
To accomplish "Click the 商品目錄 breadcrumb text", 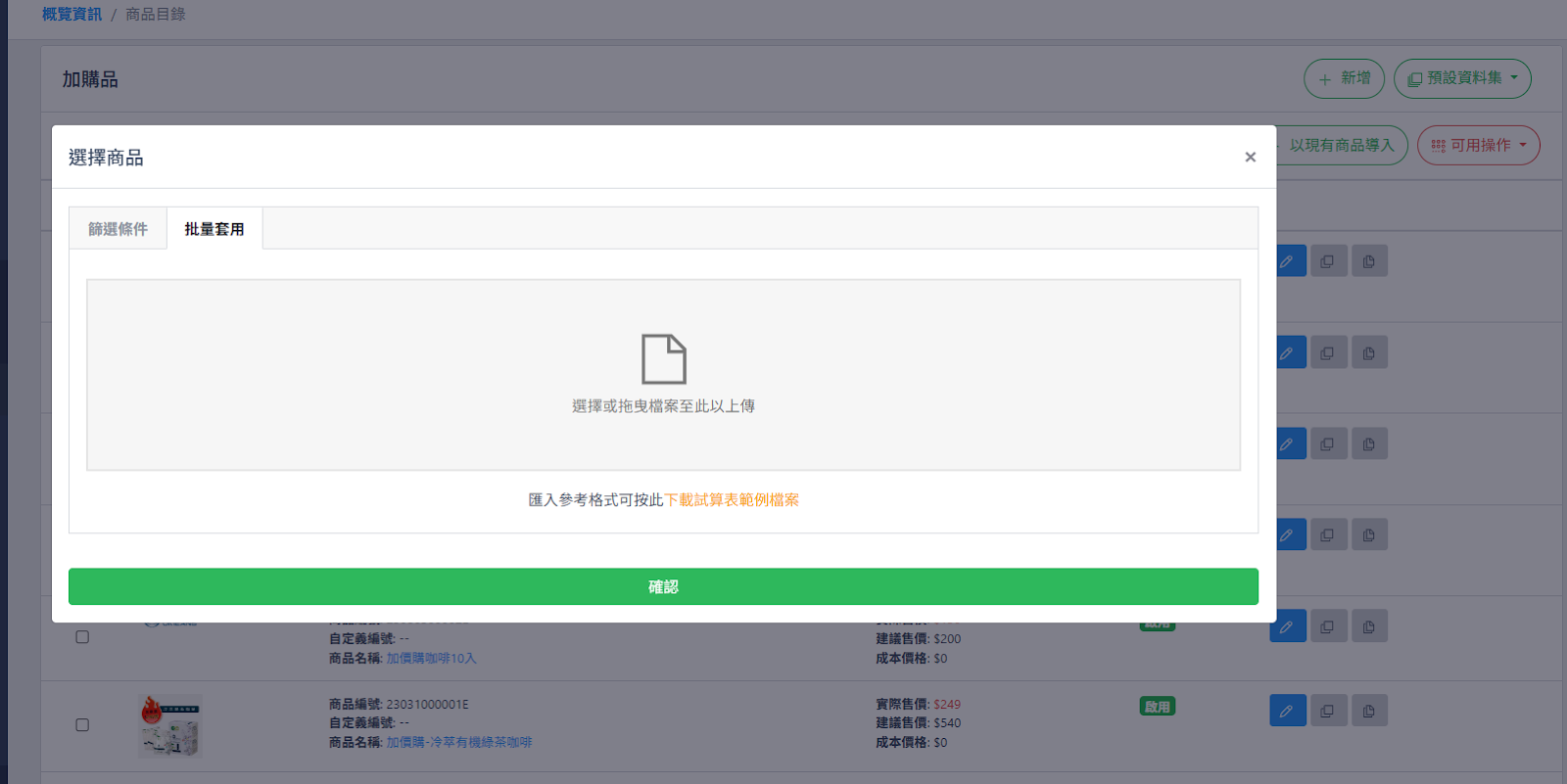I will pos(155,15).
